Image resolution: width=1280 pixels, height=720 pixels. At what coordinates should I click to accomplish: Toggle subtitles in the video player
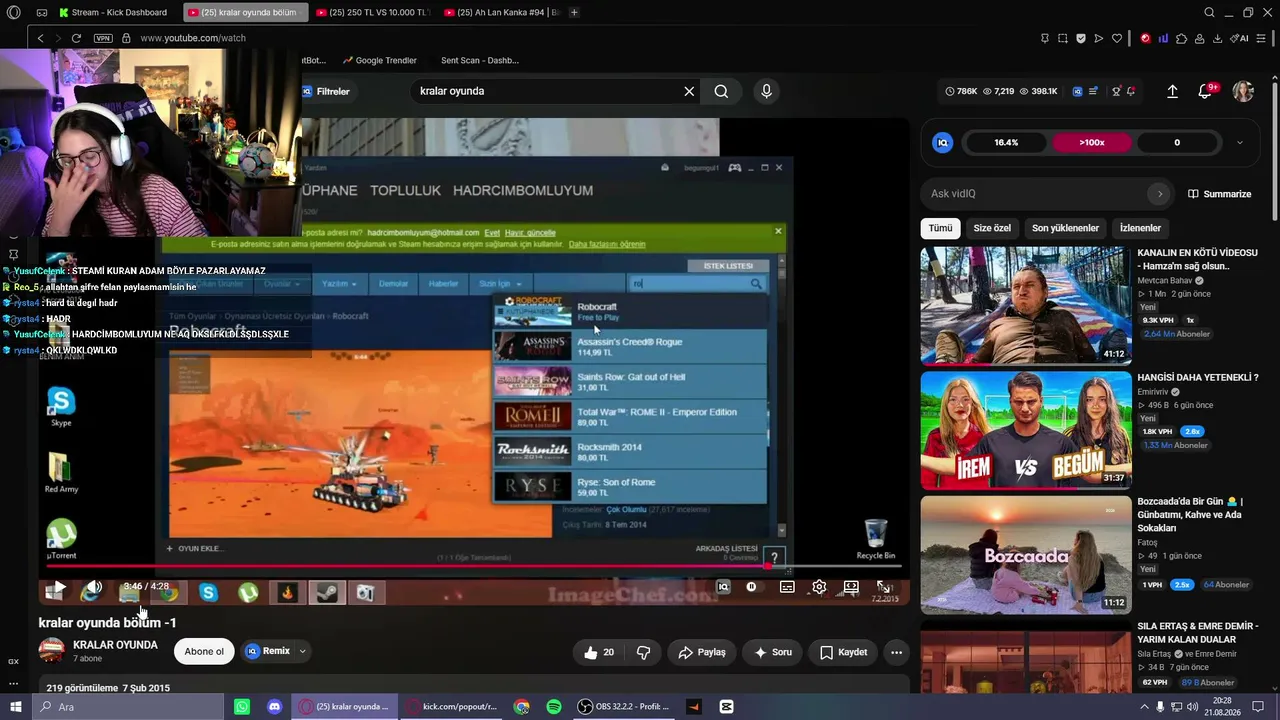click(x=787, y=587)
